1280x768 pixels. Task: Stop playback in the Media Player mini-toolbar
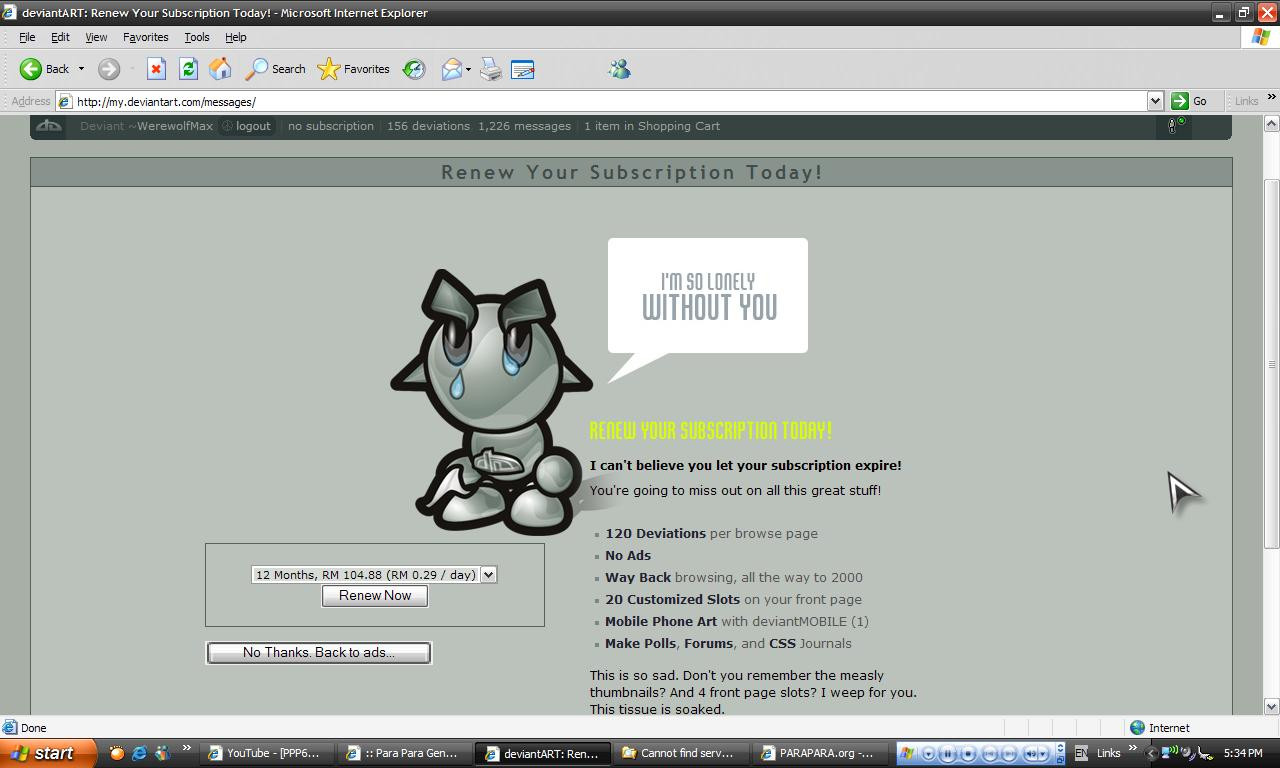pyautogui.click(x=968, y=753)
